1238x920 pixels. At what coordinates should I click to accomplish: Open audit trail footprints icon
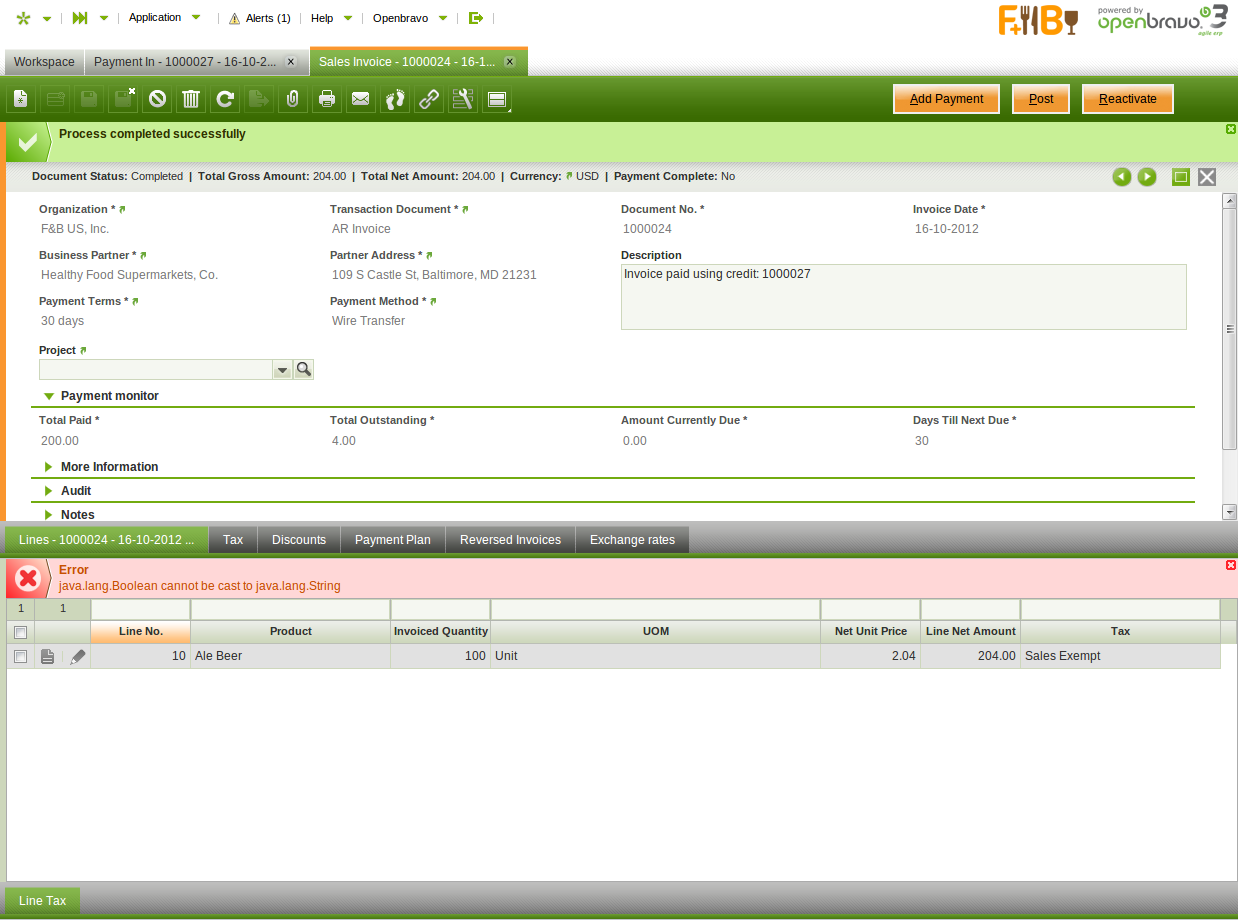395,99
